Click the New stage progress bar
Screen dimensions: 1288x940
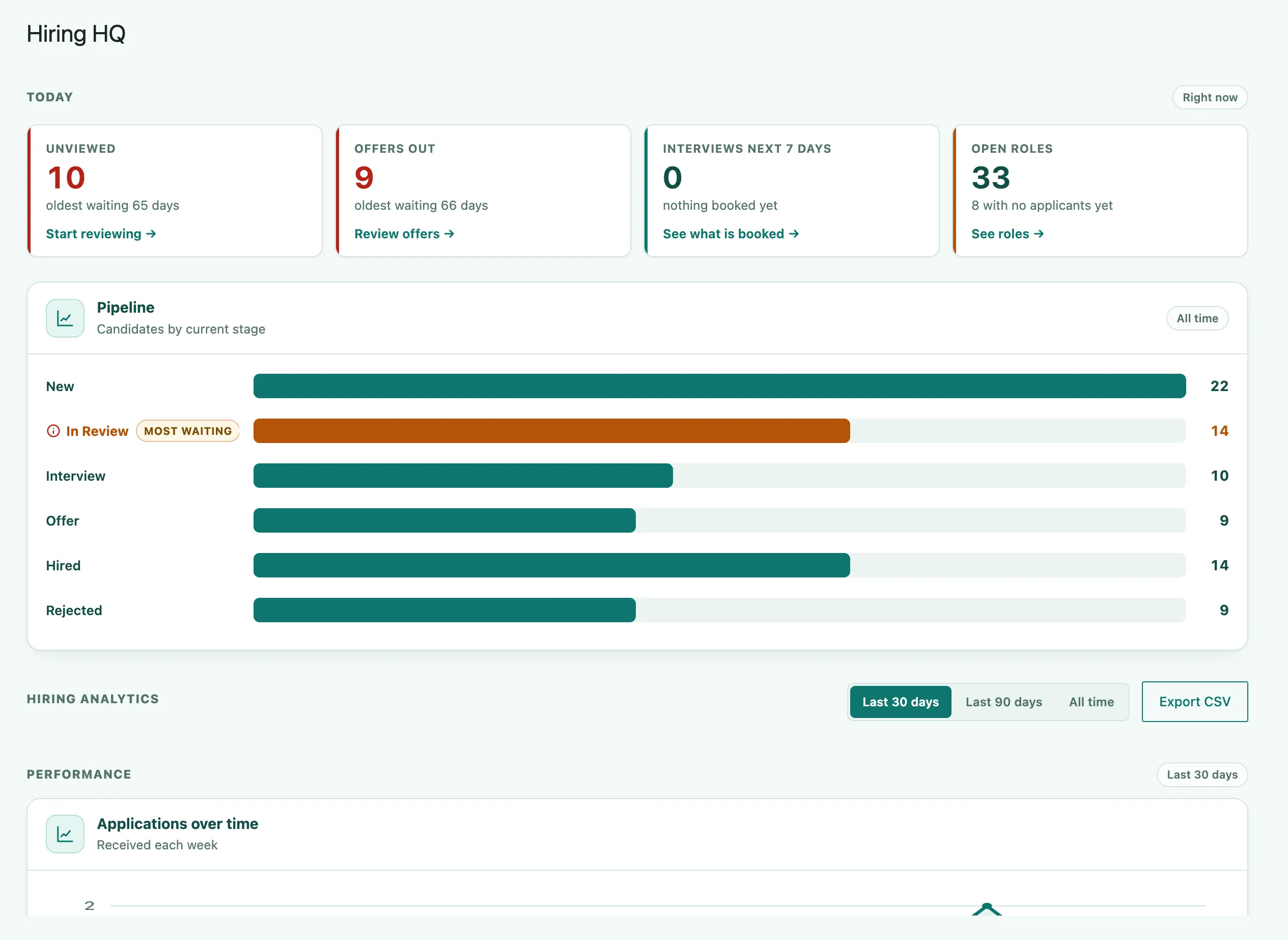coord(719,386)
